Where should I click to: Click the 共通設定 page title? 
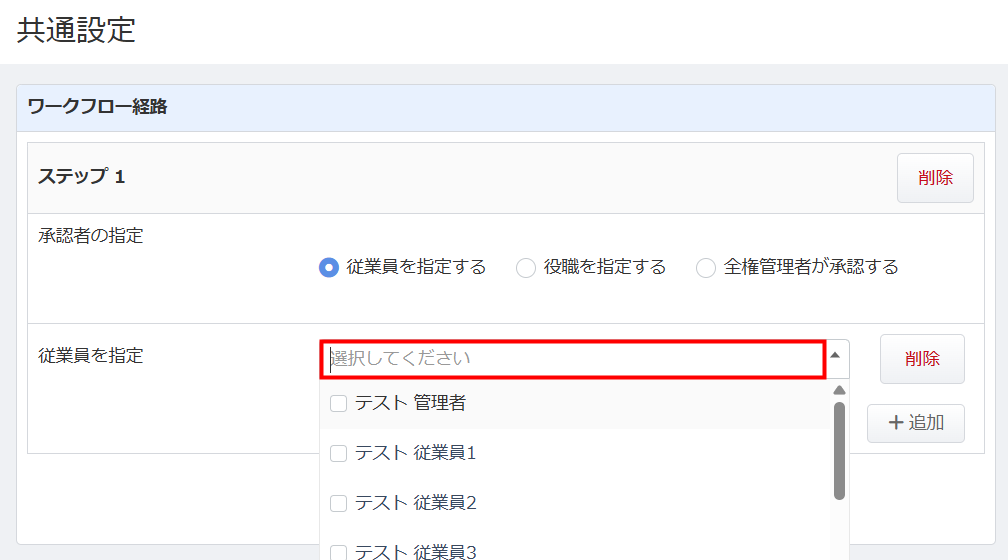pyautogui.click(x=76, y=30)
